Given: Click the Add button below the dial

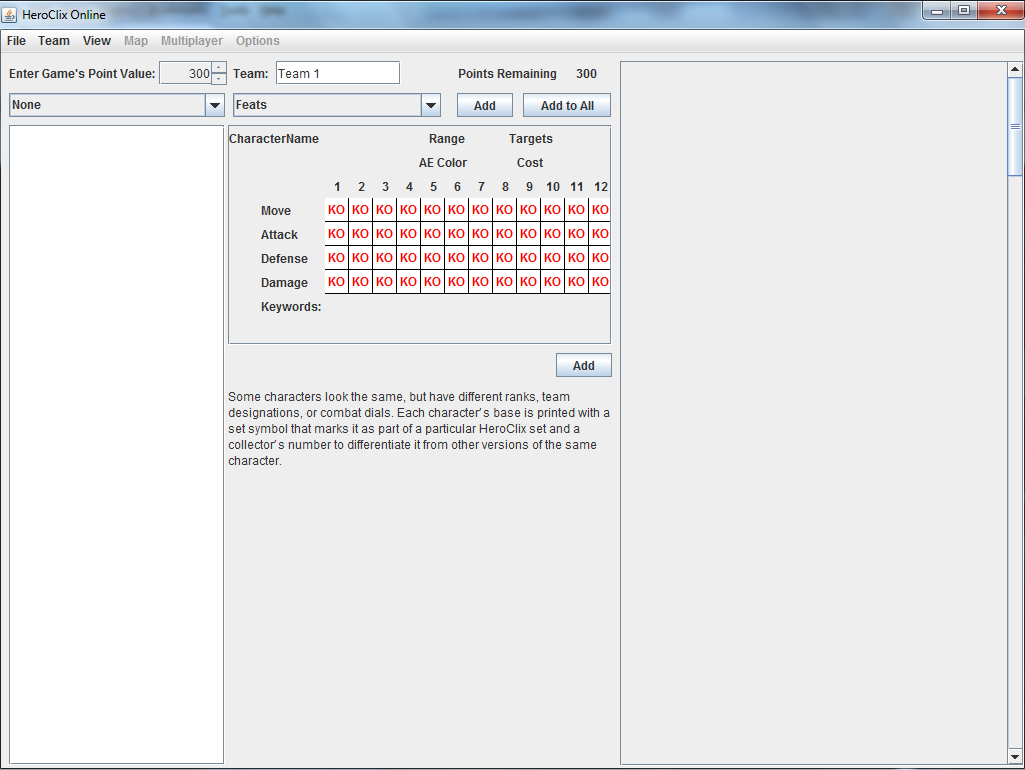Looking at the screenshot, I should click(x=583, y=365).
